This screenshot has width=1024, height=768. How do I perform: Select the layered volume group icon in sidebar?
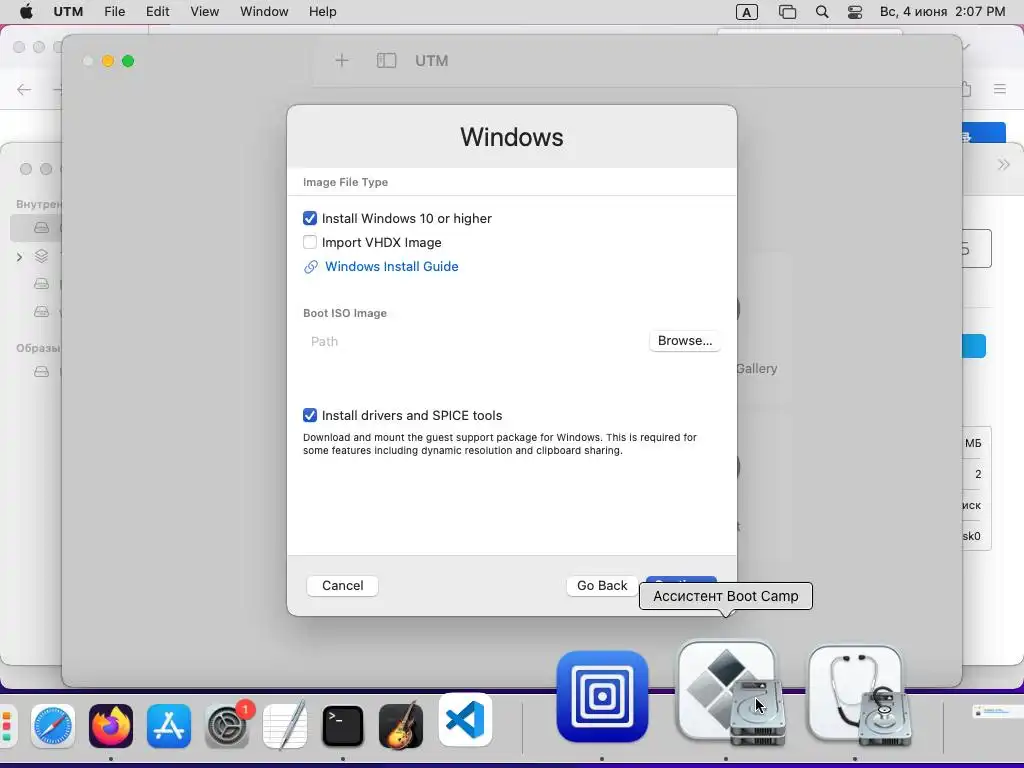click(x=41, y=256)
